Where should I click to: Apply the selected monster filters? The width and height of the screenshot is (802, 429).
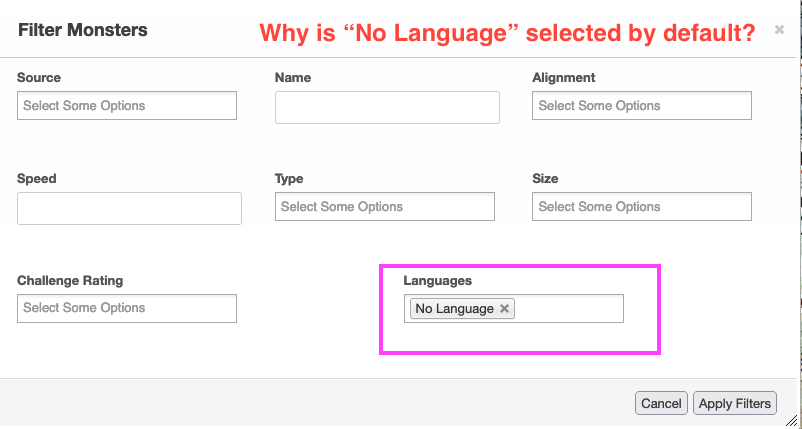[735, 403]
